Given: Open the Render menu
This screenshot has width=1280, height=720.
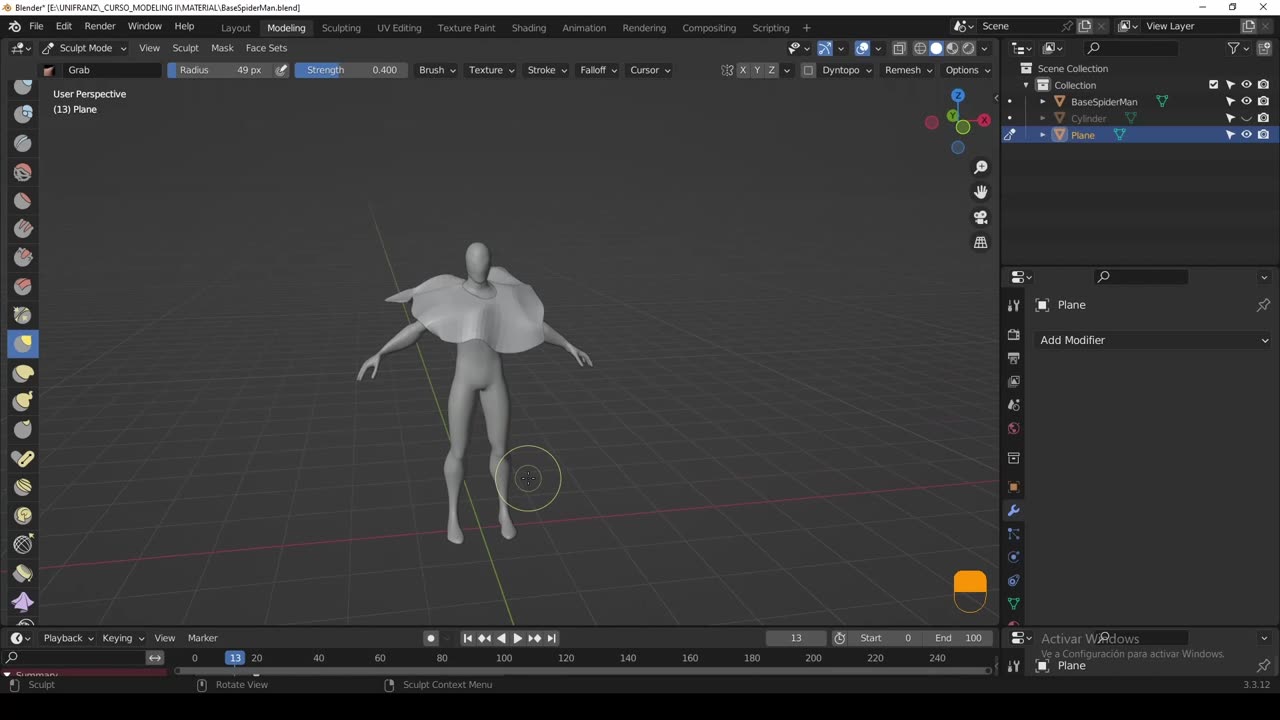Looking at the screenshot, I should pos(99,26).
